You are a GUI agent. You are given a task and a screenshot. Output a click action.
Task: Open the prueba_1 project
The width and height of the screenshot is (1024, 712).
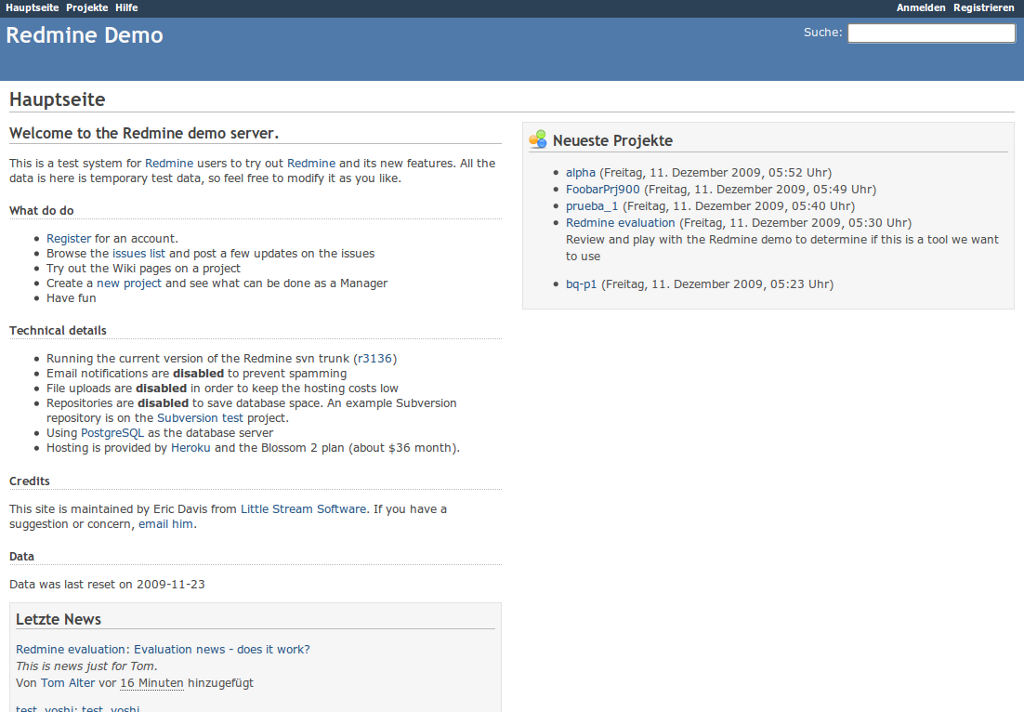(x=591, y=206)
